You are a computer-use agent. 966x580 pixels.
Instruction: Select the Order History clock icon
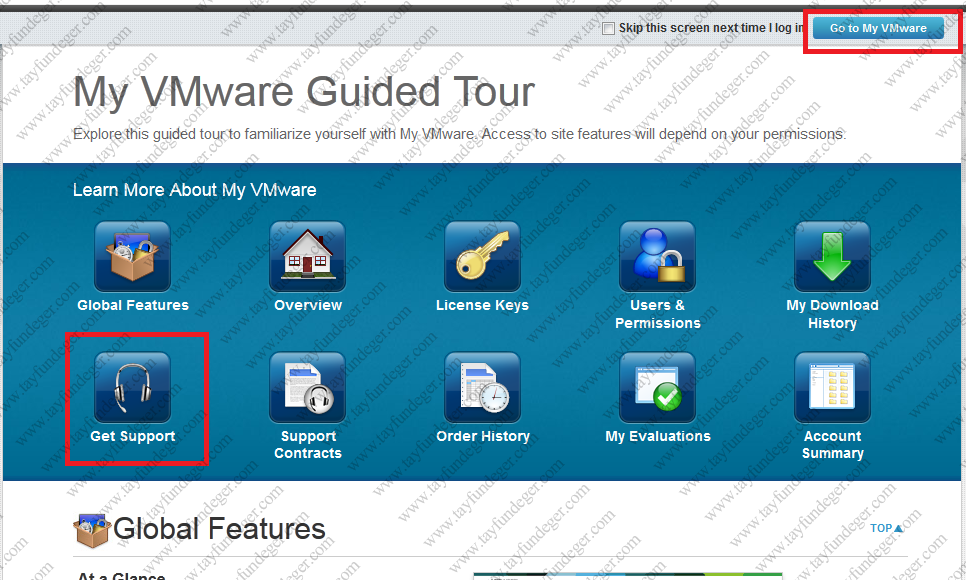pos(482,388)
